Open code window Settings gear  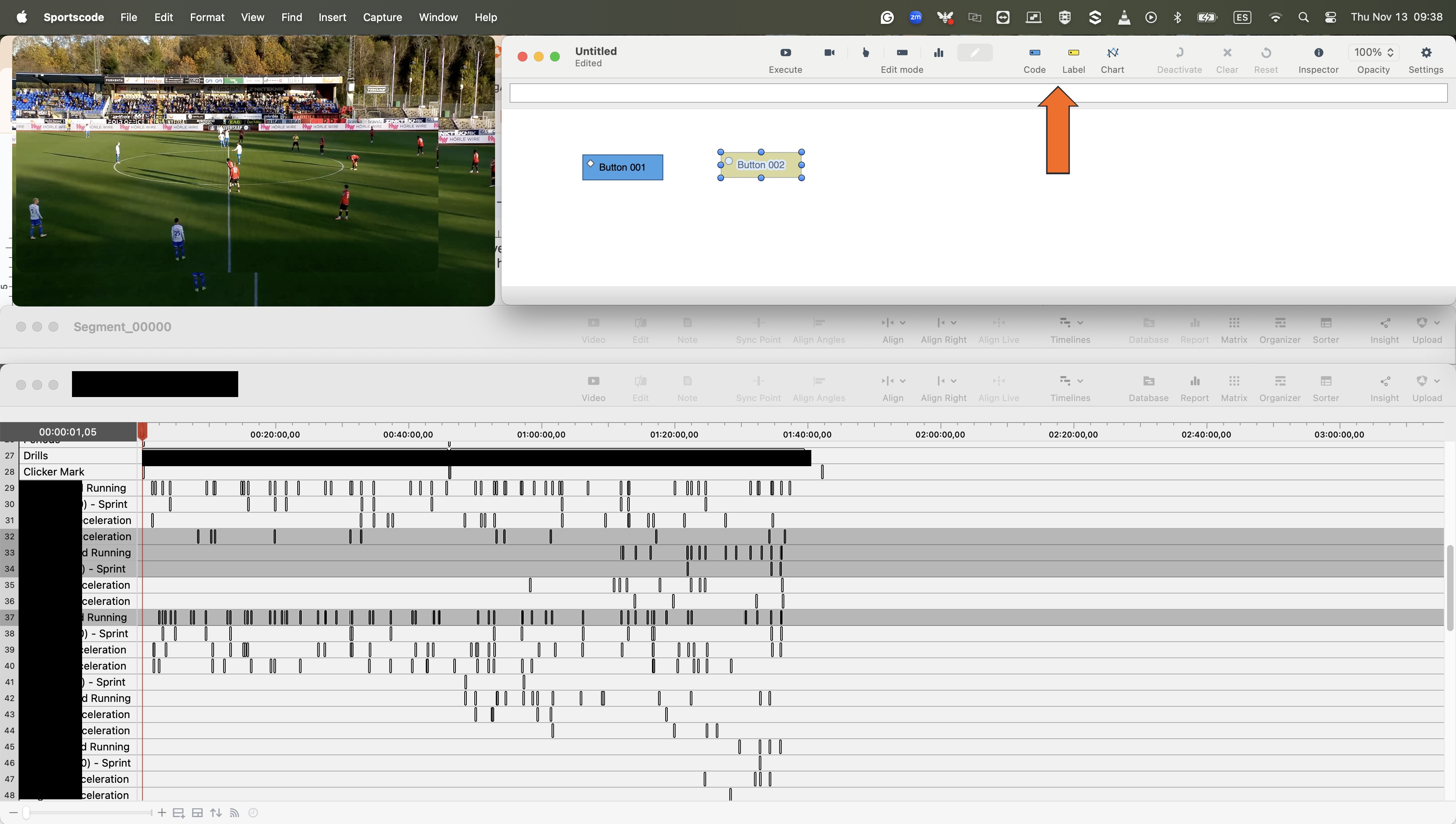[x=1426, y=53]
